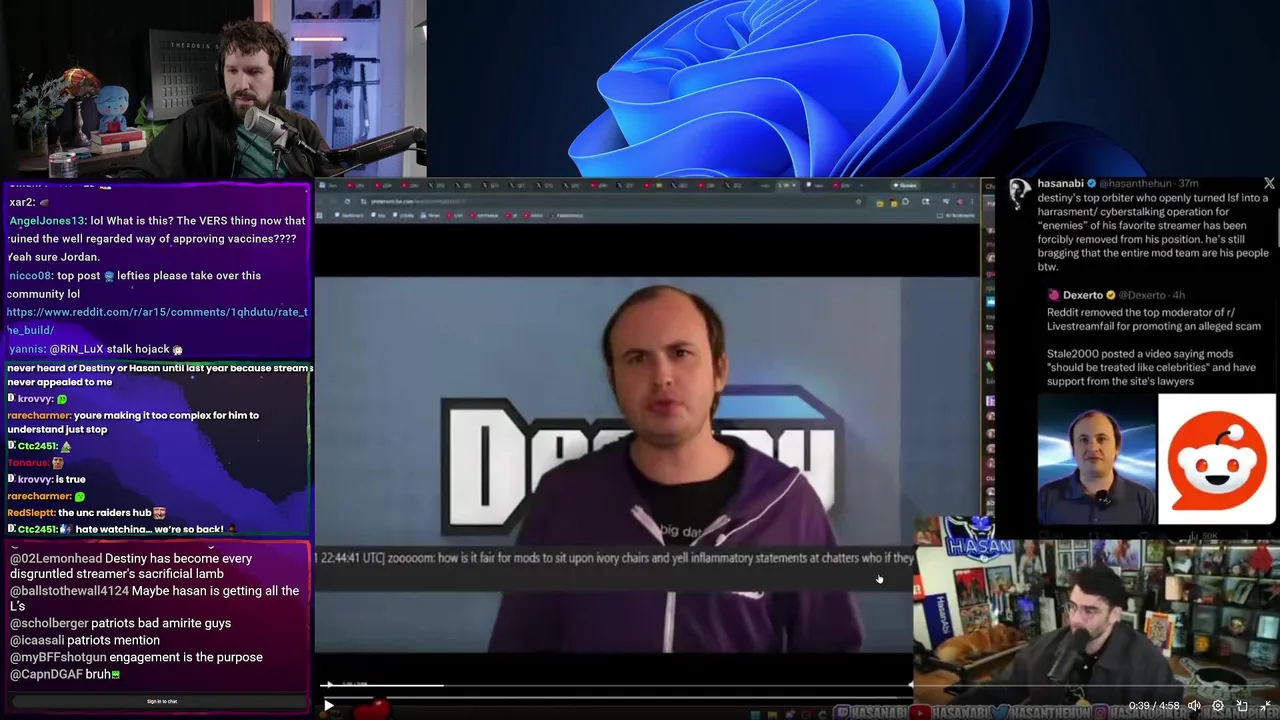Image resolution: width=1280 pixels, height=720 pixels.
Task: Open the embedded browser's three-dot menu
Action: coord(974,201)
